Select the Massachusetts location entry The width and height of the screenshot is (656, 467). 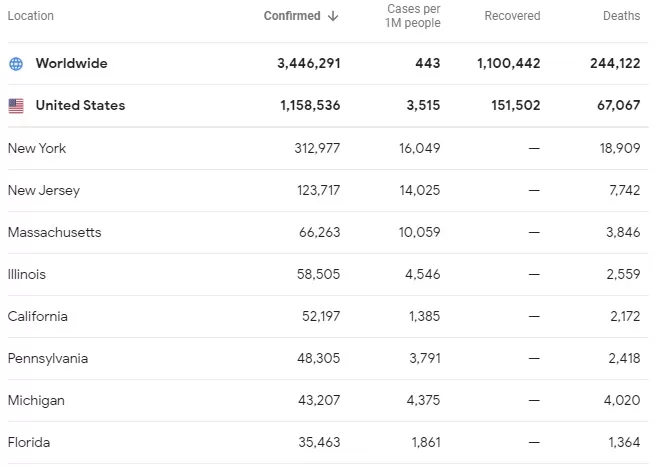[x=54, y=232]
